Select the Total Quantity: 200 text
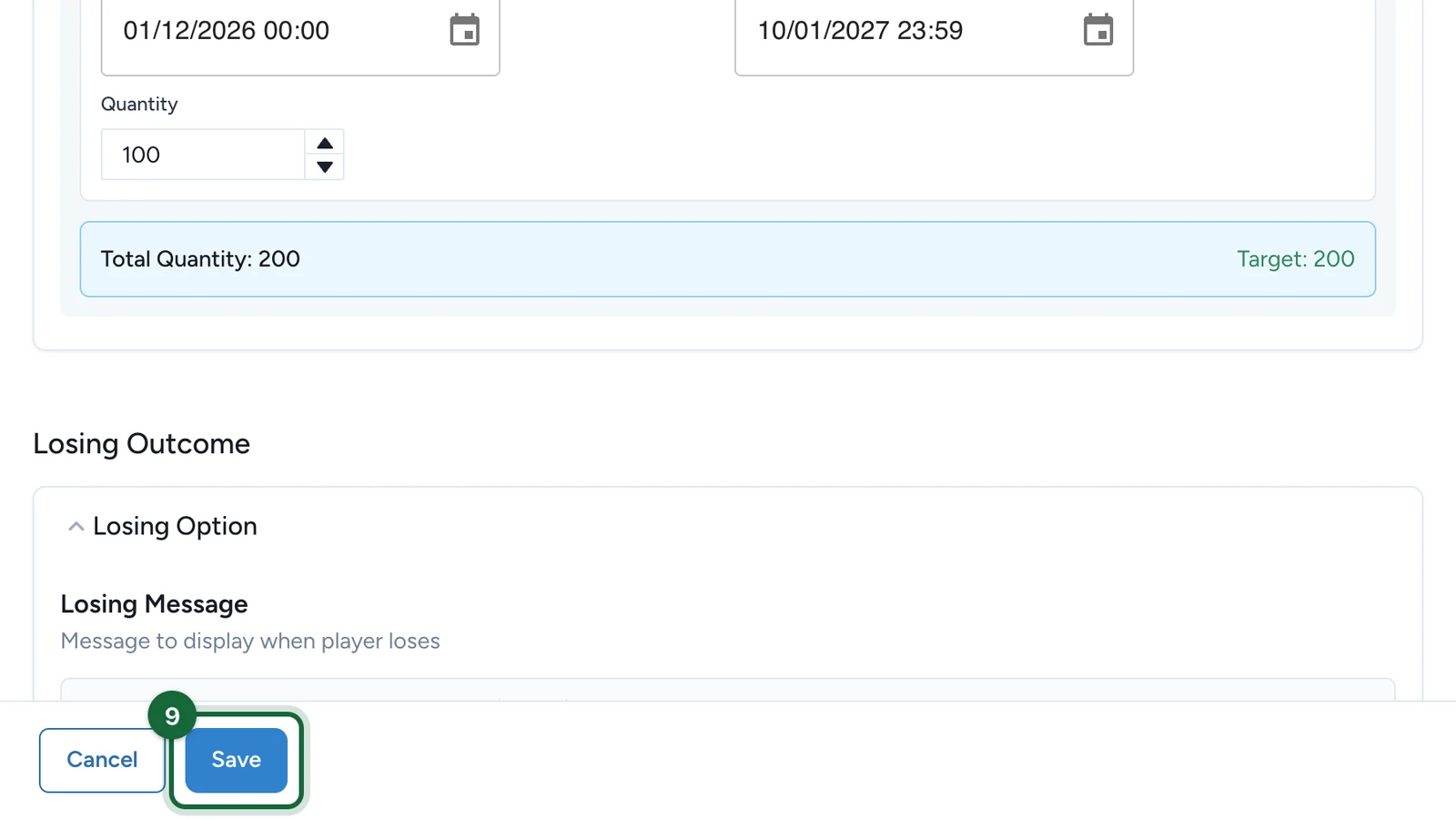 (x=200, y=259)
